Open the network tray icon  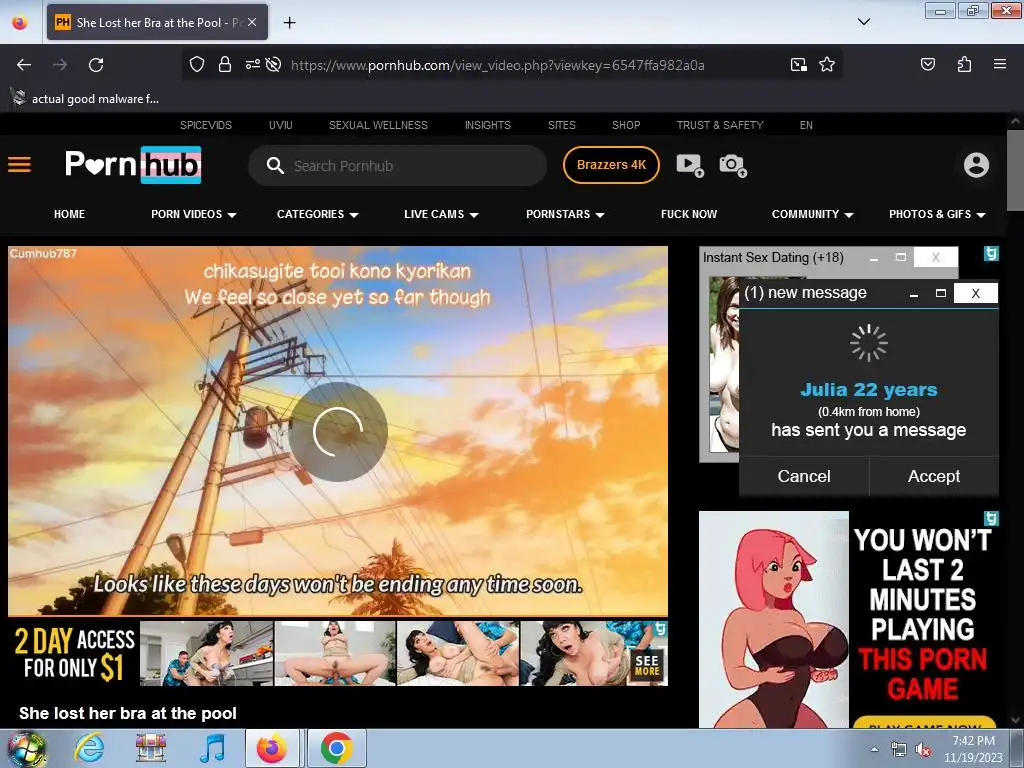(899, 749)
